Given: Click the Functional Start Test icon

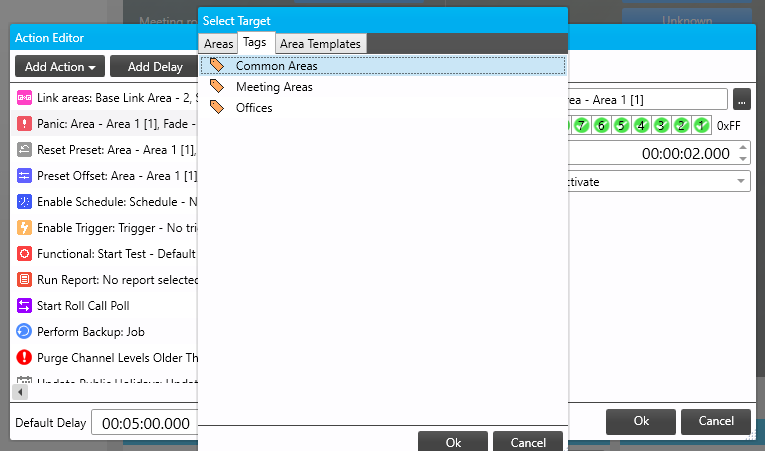Looking at the screenshot, I should coord(24,253).
